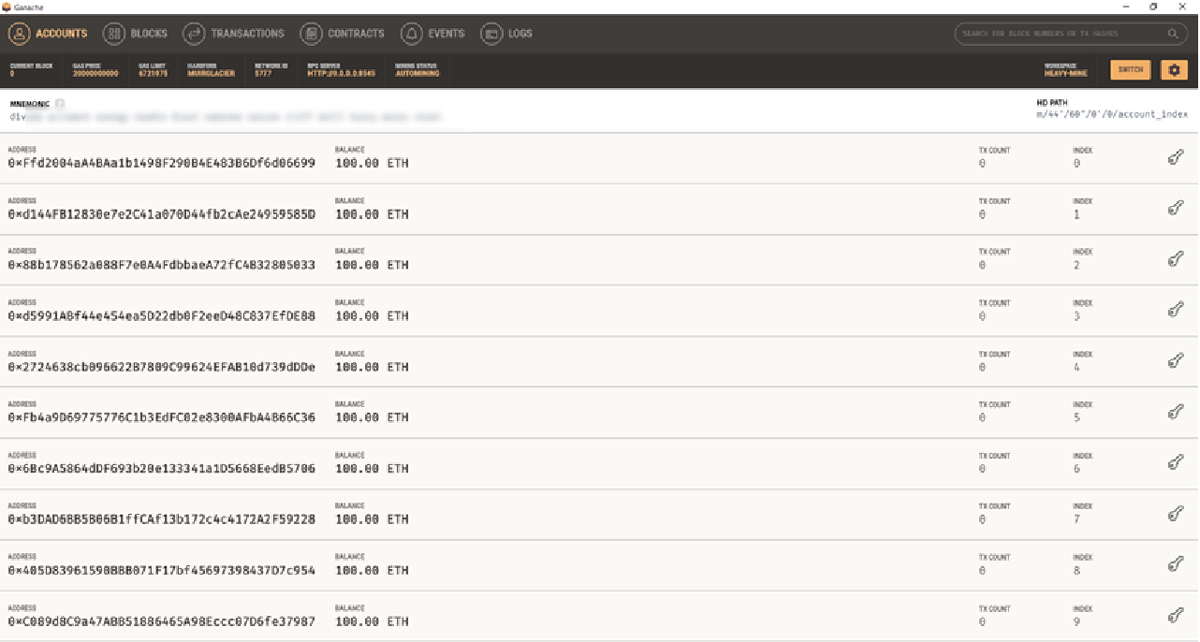Select address 0xFfd2004aA4BAa1b1498F290B4E483B6Df6d06699
Screen dimensions: 1200x642
[161, 163]
